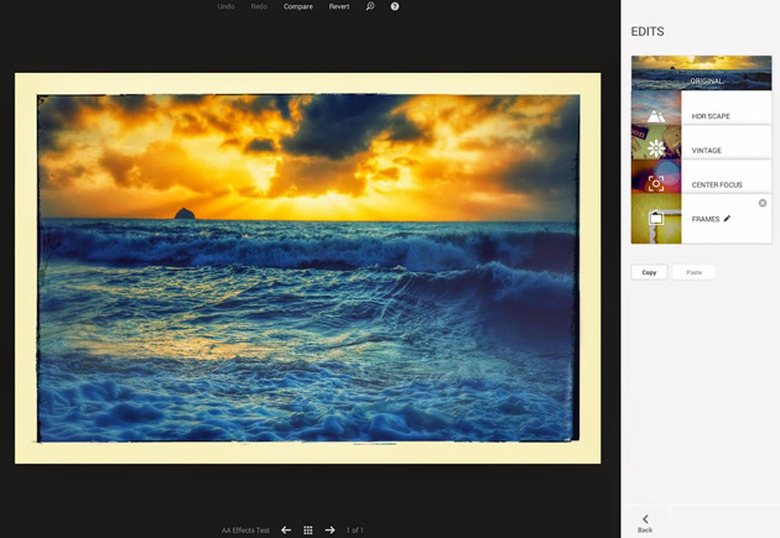Screen dimensions: 780x538
Task: Edit Frames using the pencil icon
Action: (727, 218)
